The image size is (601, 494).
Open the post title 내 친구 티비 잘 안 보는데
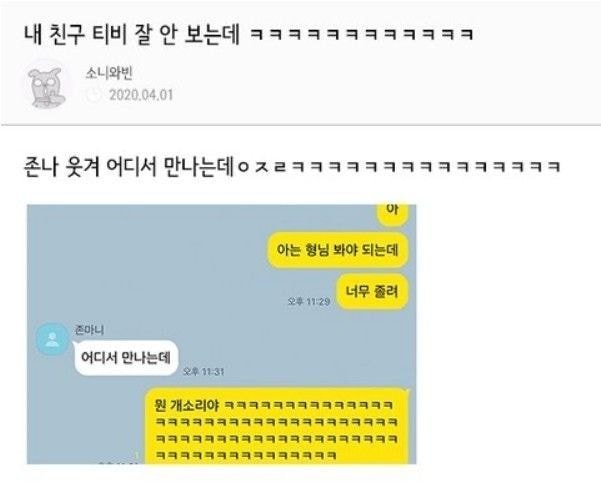tap(132, 34)
